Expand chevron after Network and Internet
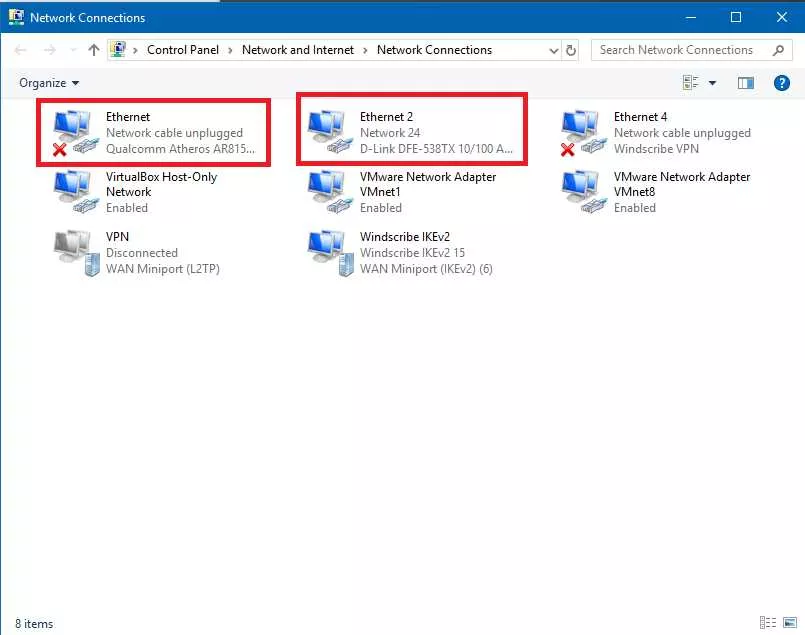Viewport: 805px width, 635px height. 365,50
